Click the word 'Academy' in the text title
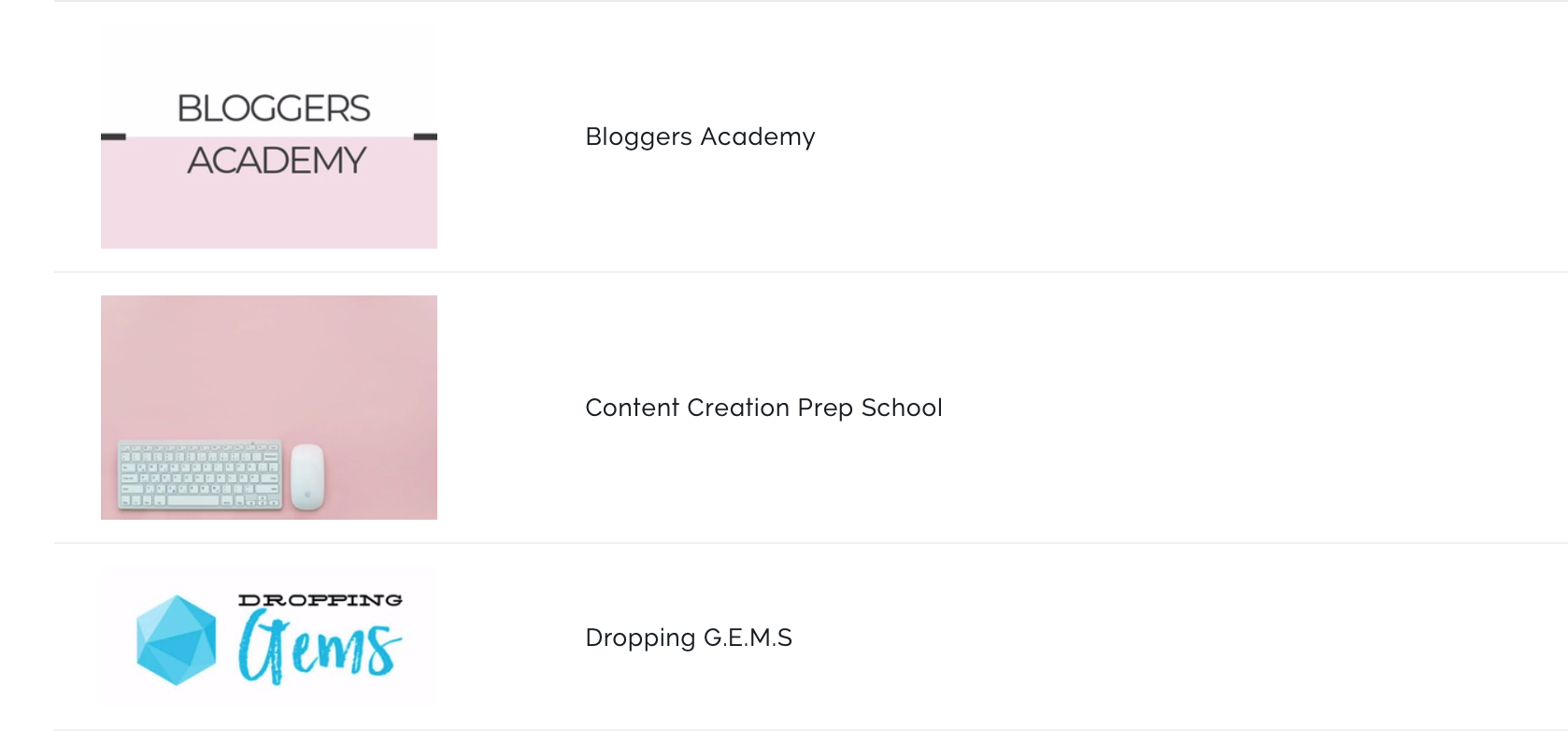The image size is (1568, 731). click(x=758, y=137)
